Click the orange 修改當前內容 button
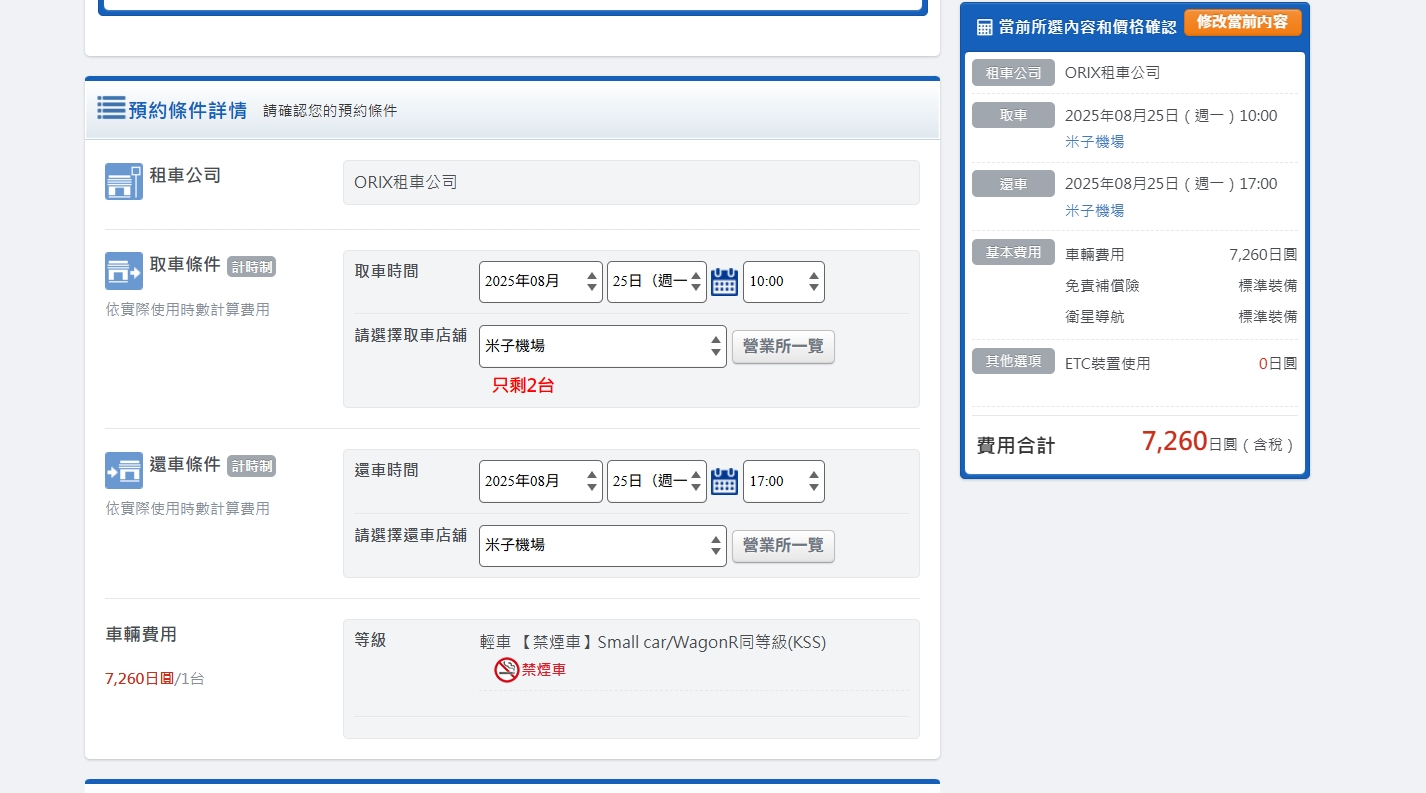Image resolution: width=1426 pixels, height=793 pixels. point(1243,22)
